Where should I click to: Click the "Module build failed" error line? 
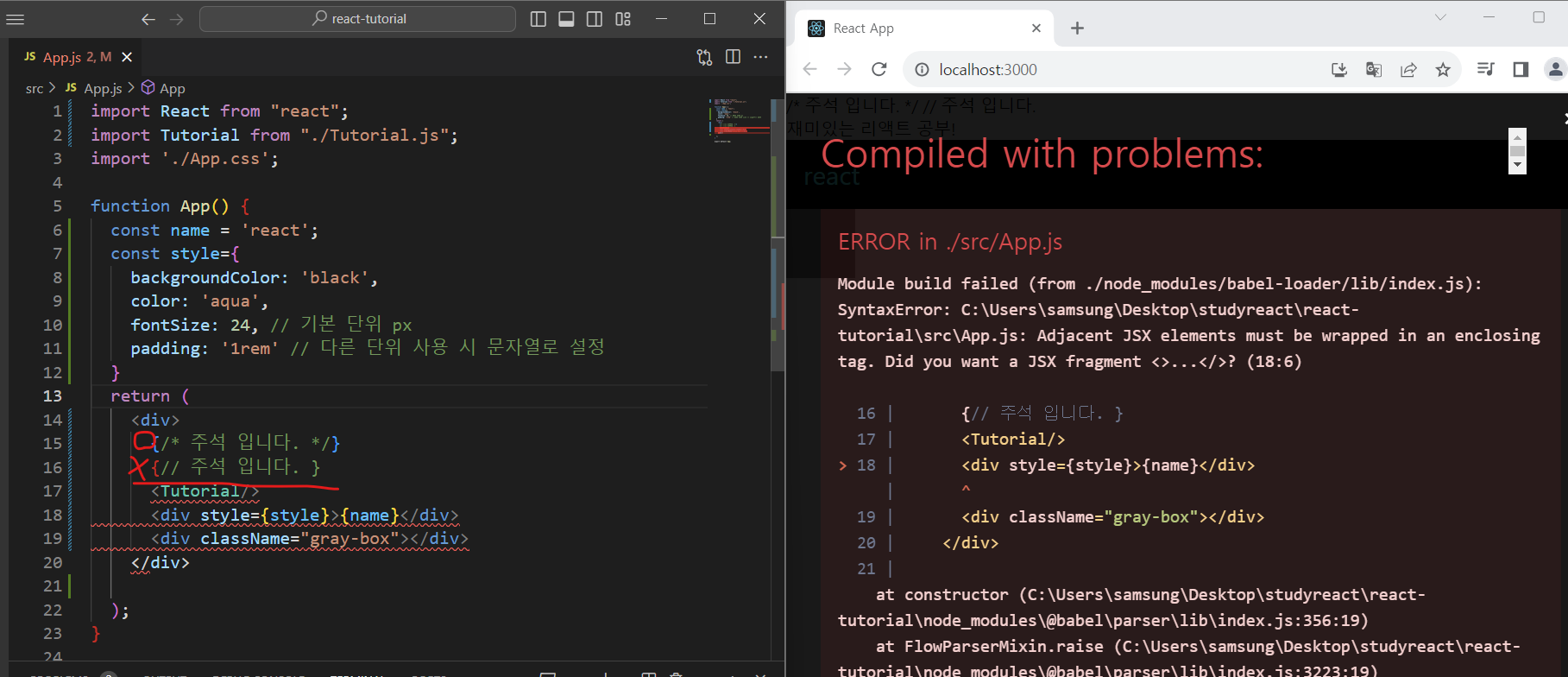1159,284
